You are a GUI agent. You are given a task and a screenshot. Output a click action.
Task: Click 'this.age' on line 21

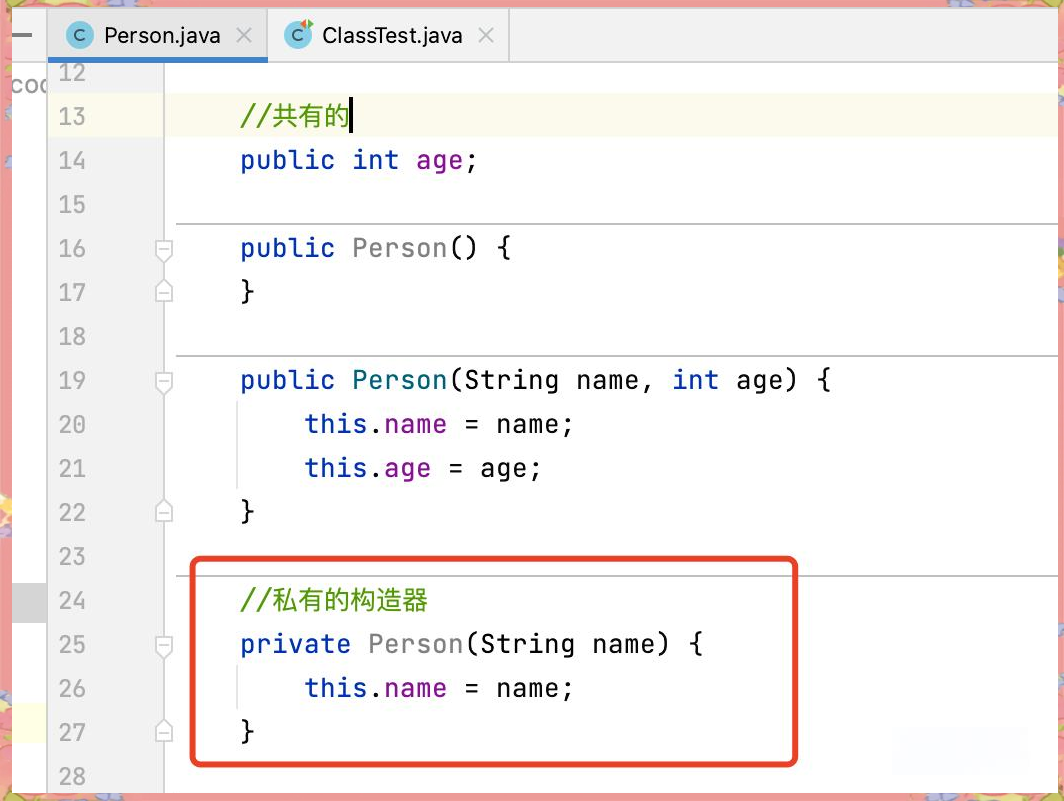point(367,468)
